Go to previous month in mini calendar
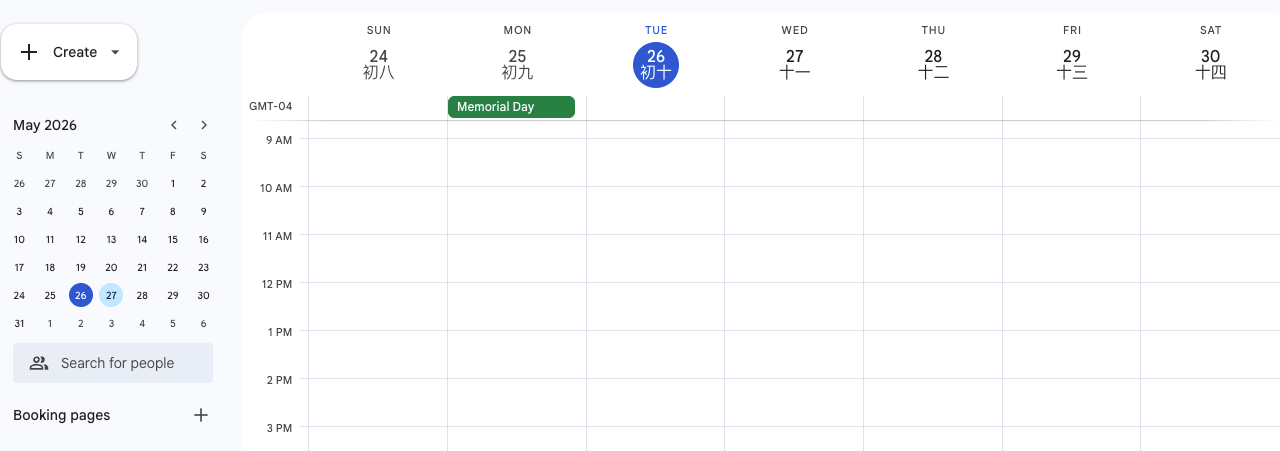 [x=174, y=125]
